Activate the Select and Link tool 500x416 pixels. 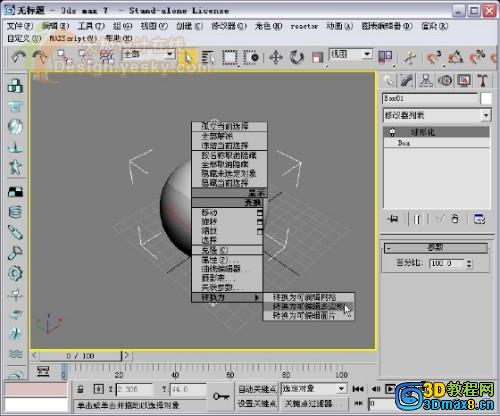(64, 57)
